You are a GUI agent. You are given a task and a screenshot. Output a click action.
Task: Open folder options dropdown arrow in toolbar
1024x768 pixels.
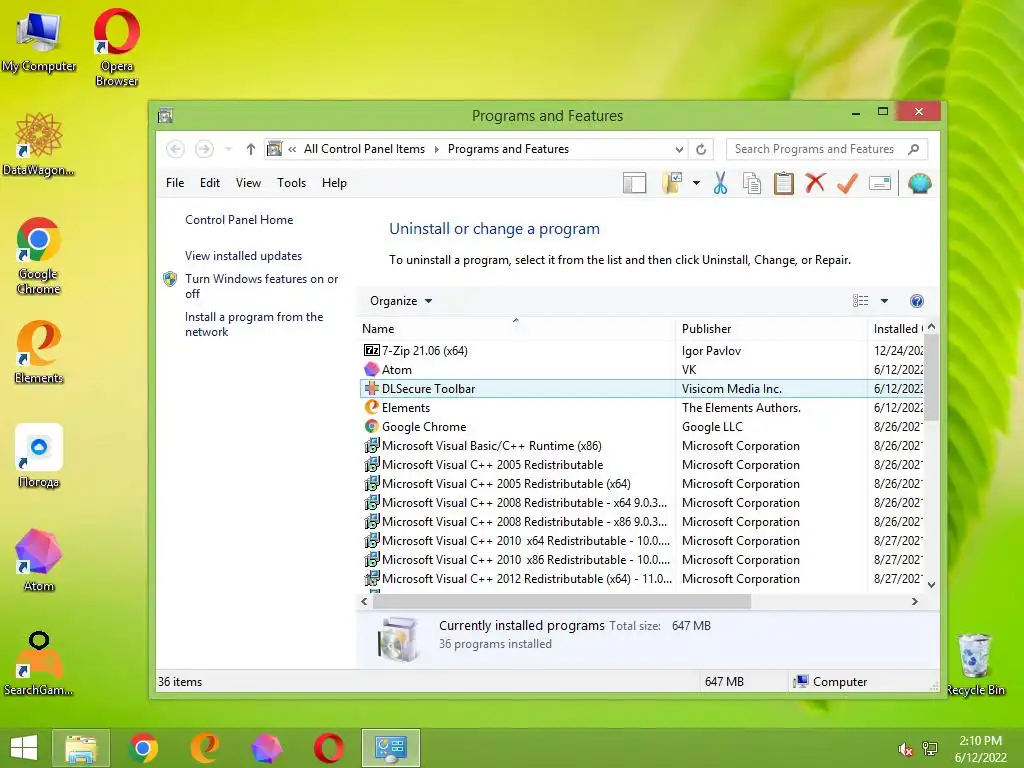point(696,184)
